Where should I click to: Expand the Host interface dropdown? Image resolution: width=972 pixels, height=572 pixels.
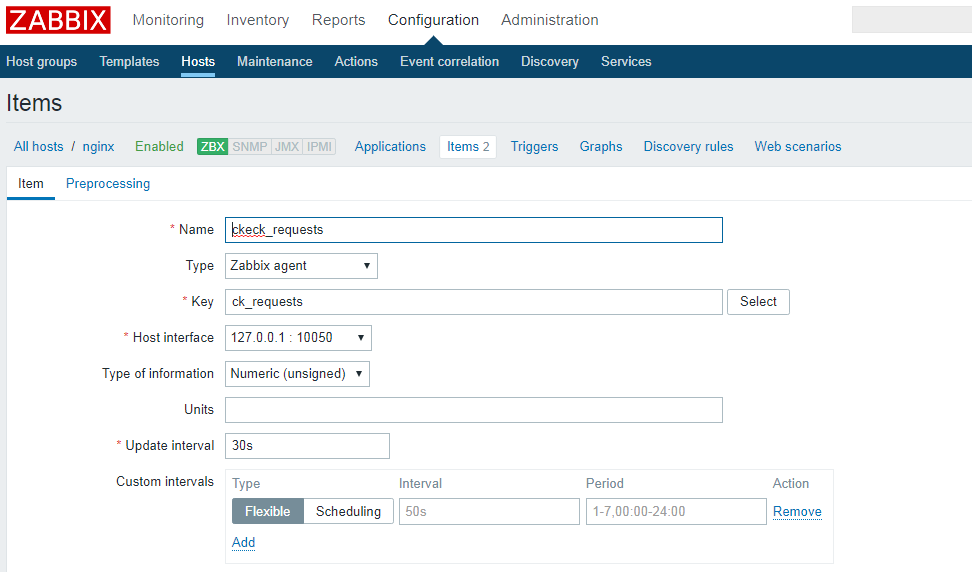[298, 338]
